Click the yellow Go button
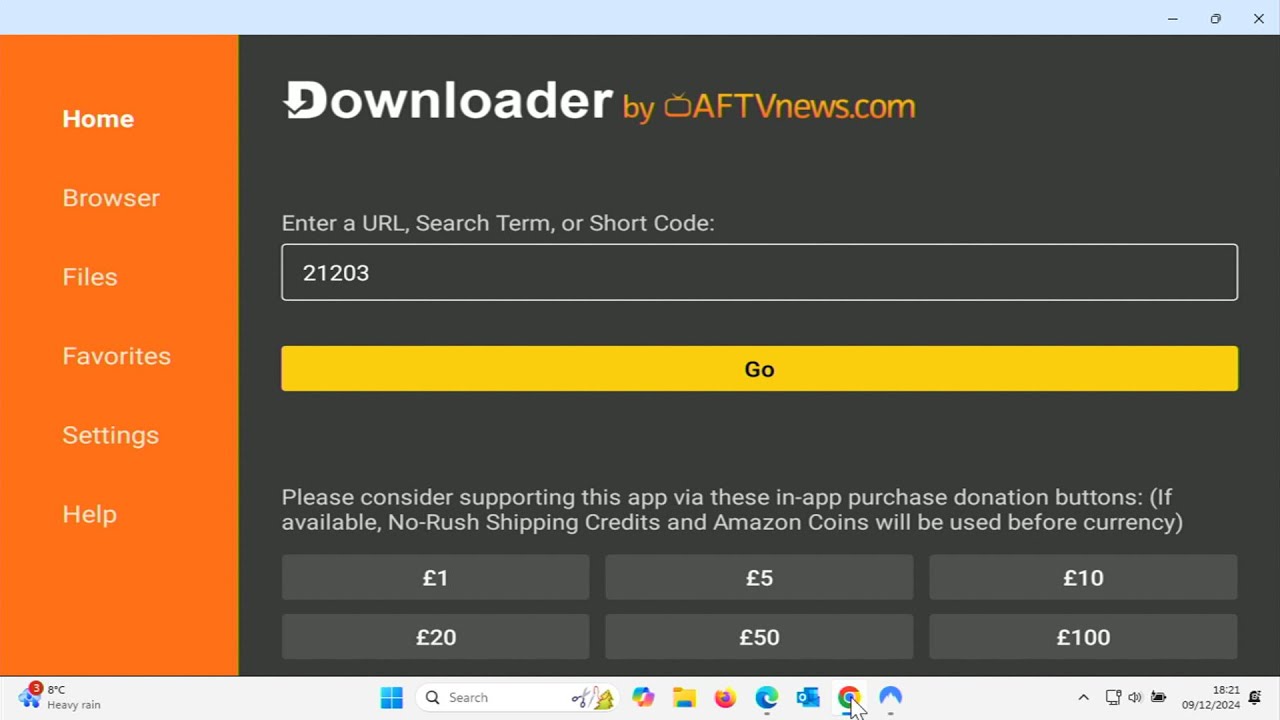This screenshot has width=1280, height=720. click(x=759, y=369)
